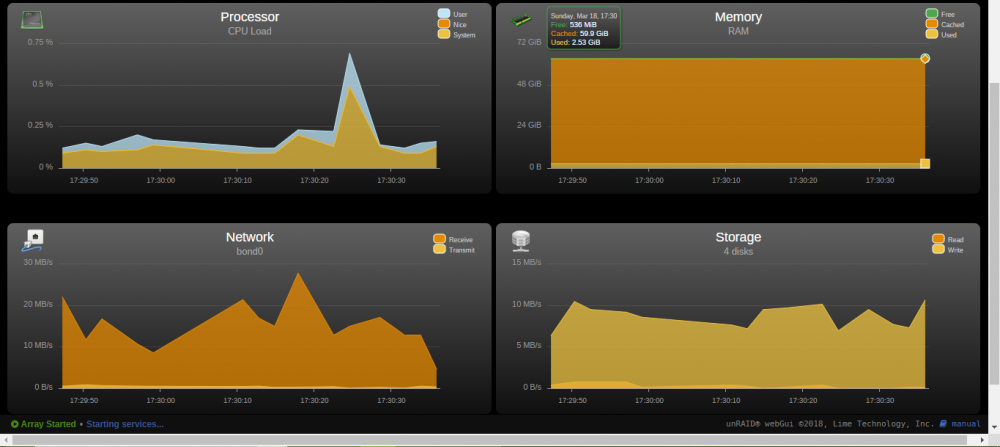The image size is (1000, 447).
Task: Click the scroll left arrow of horizontal scrollbar
Action: pos(6,440)
